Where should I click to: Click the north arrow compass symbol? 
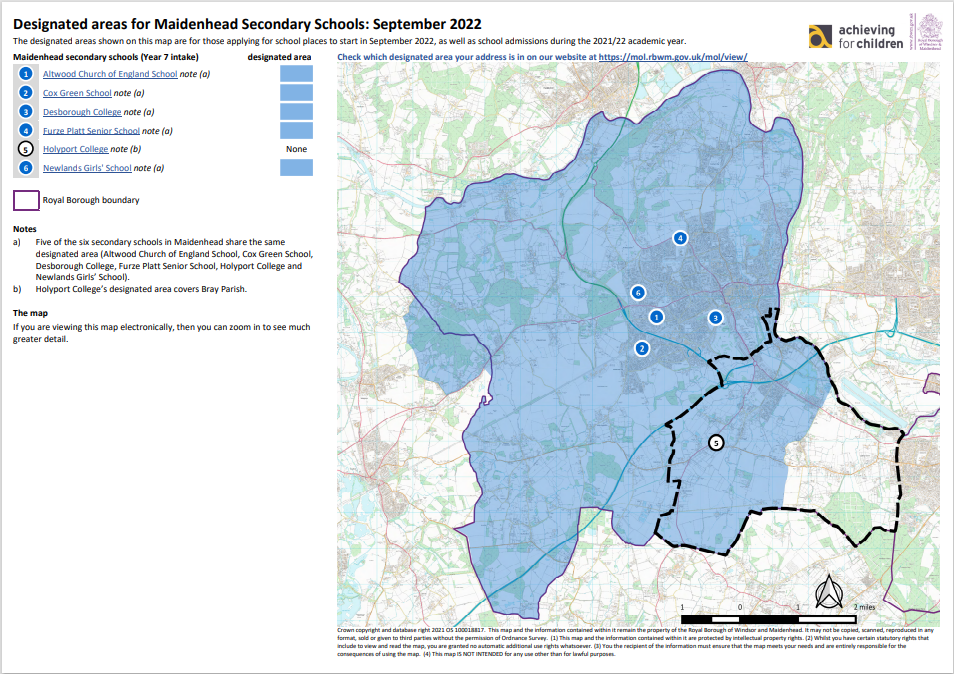click(829, 593)
